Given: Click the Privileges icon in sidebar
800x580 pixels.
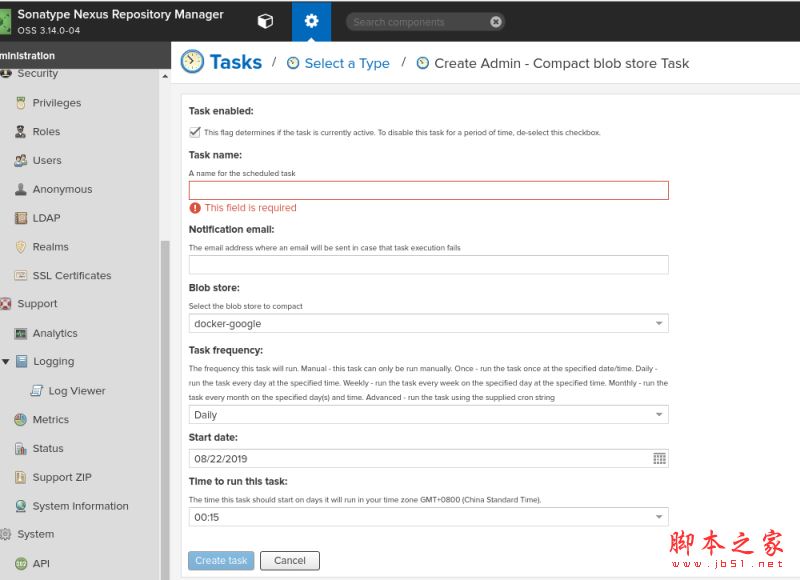Looking at the screenshot, I should click(x=21, y=103).
